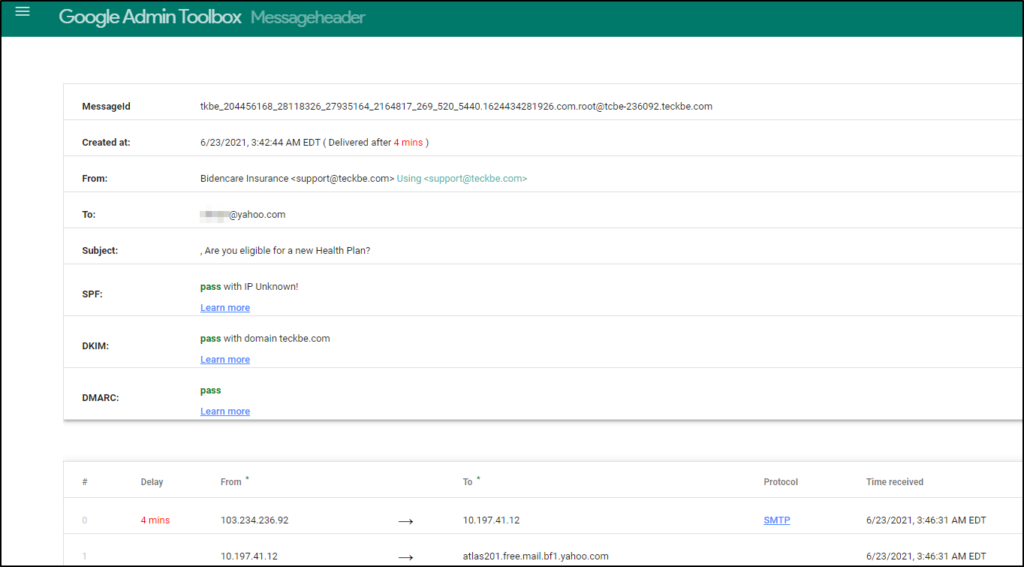Click the DMARC pass result
Image resolution: width=1024 pixels, height=567 pixels.
[x=210, y=390]
